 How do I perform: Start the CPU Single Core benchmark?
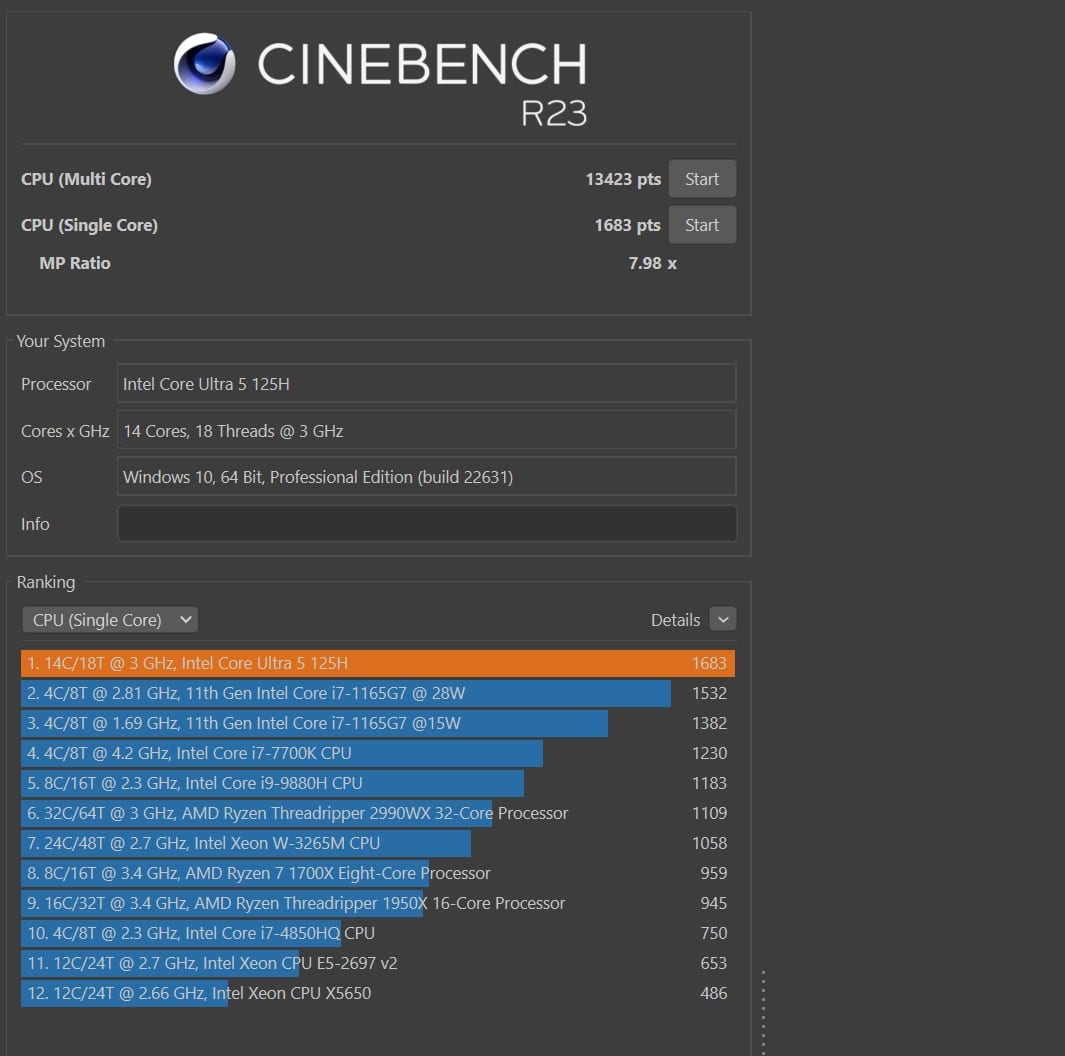tap(701, 225)
